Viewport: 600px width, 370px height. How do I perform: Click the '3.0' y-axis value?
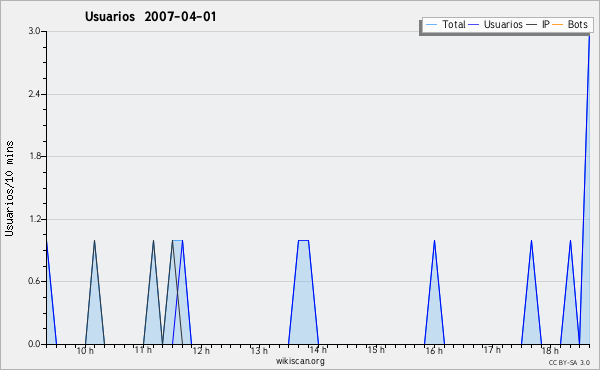[x=34, y=31]
